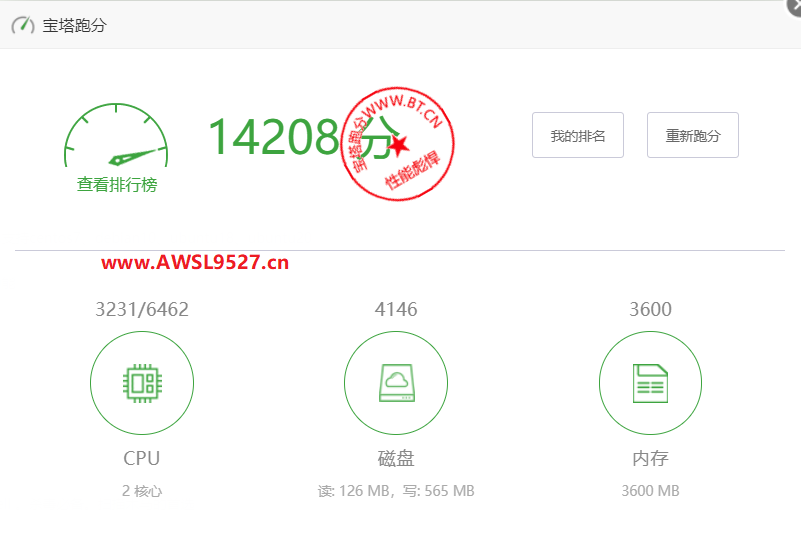Click the 磁盘 label
801x545 pixels.
[396, 458]
